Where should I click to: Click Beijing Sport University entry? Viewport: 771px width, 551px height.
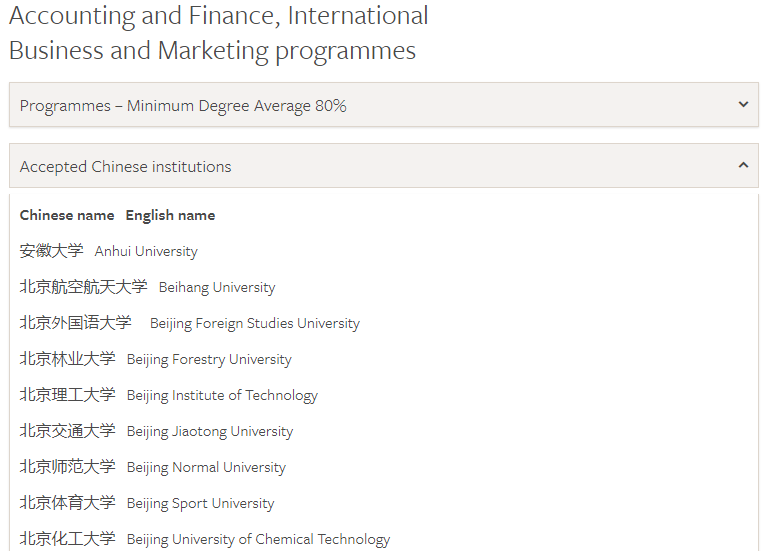tap(200, 503)
